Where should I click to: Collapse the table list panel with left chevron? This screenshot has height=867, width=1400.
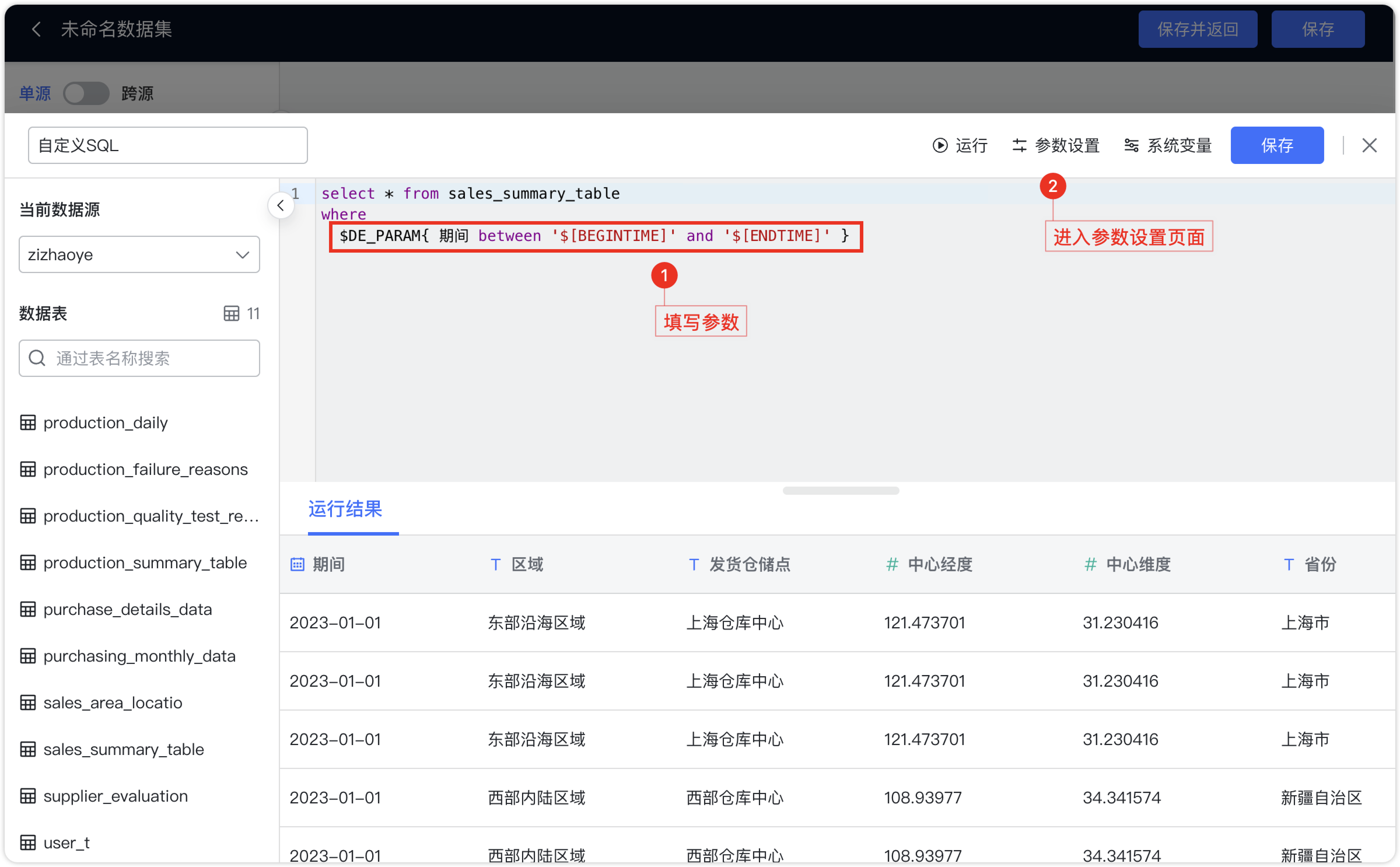tap(280, 205)
